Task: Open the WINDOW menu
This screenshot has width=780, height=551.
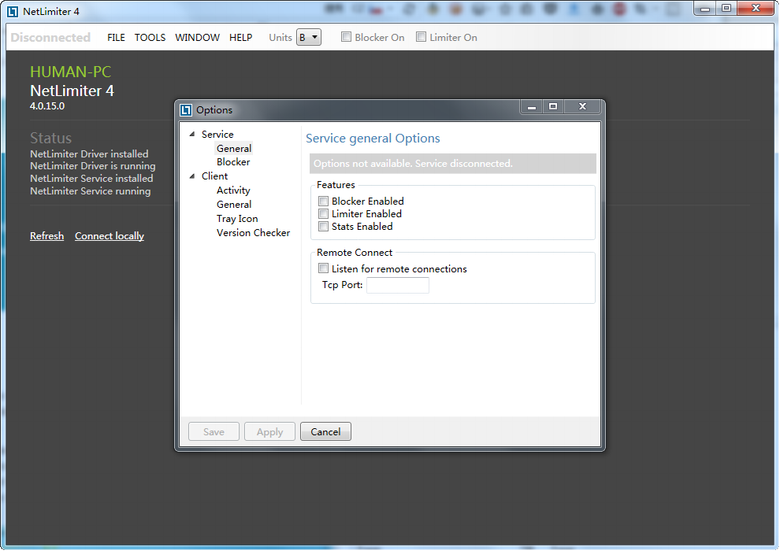Action: coord(197,38)
